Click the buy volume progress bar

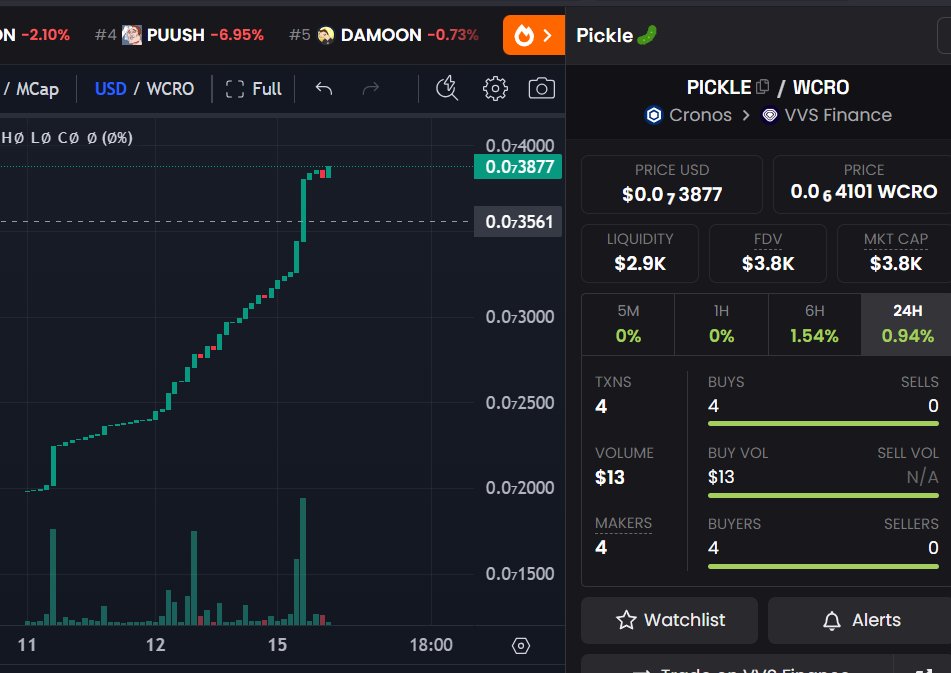tap(823, 495)
